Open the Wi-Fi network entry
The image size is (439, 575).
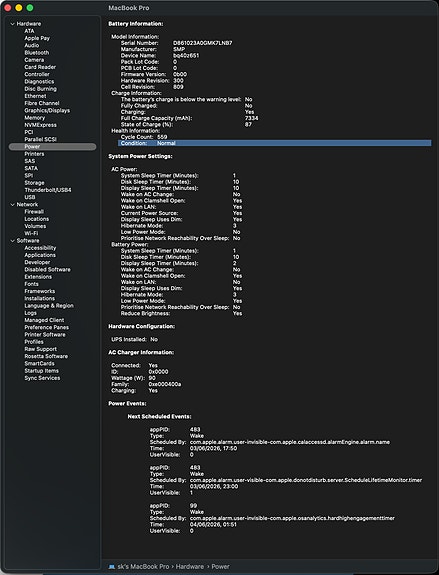click(x=31, y=233)
